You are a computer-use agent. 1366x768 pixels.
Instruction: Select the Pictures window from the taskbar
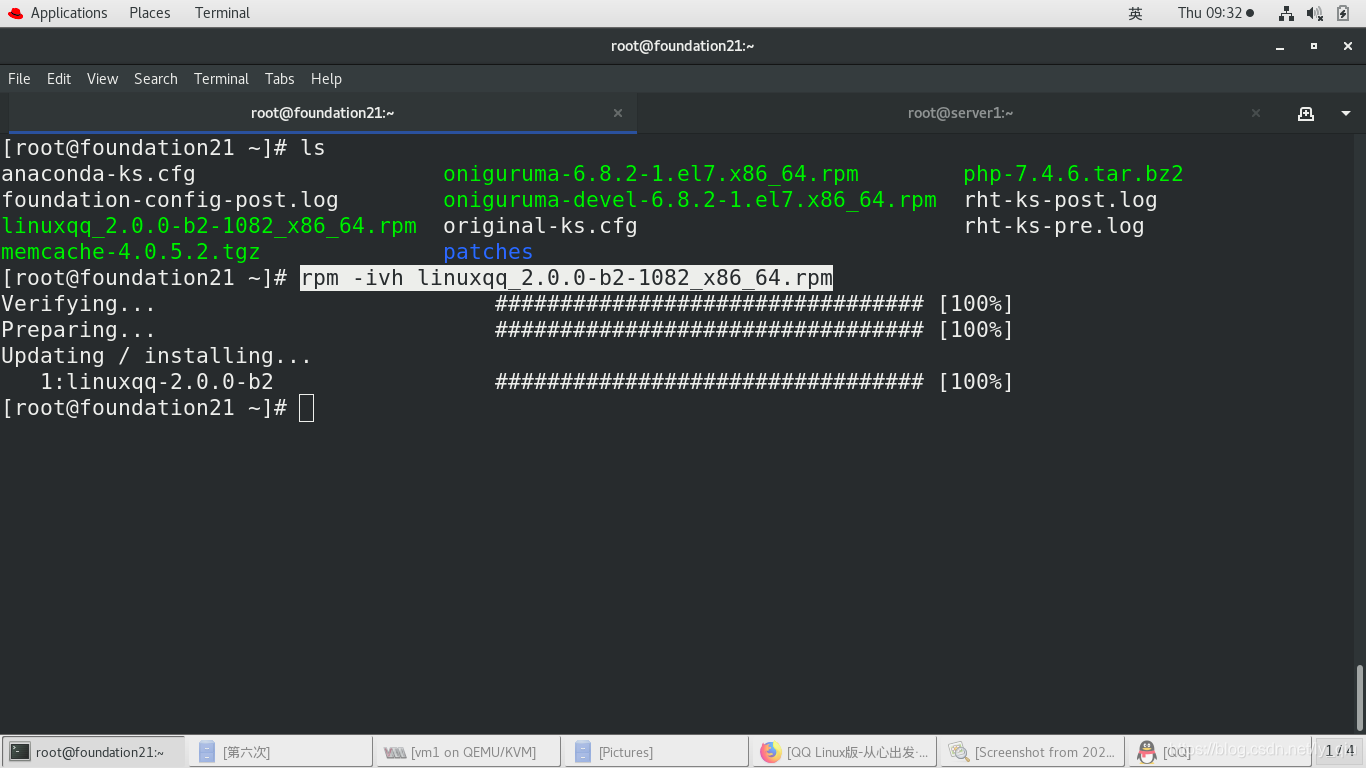[x=655, y=751]
